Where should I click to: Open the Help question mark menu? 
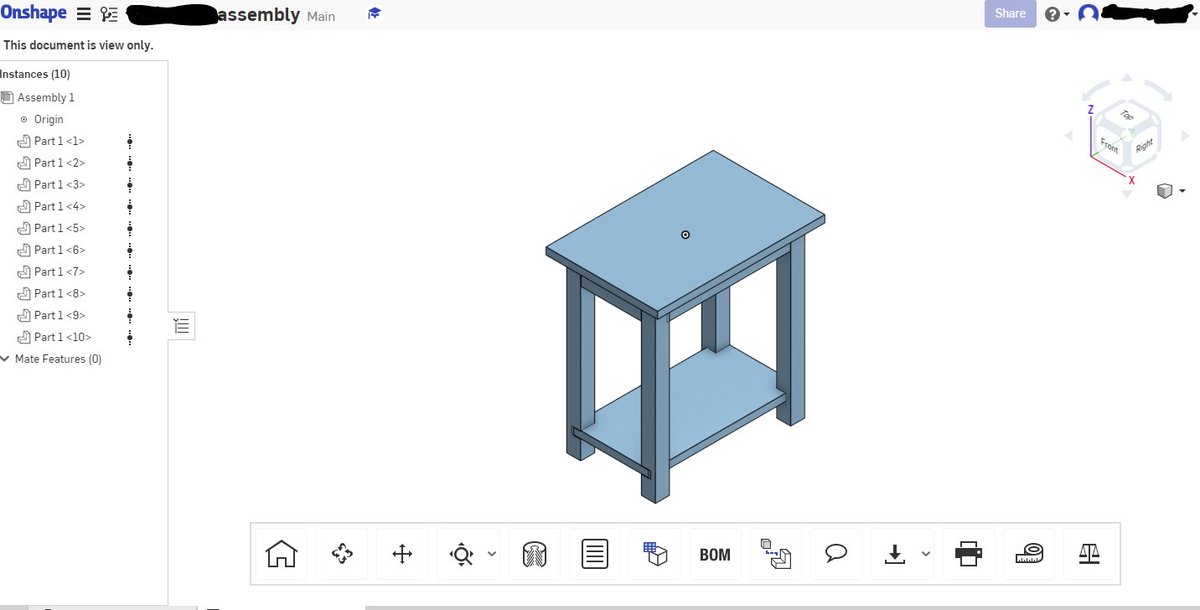coord(1056,14)
